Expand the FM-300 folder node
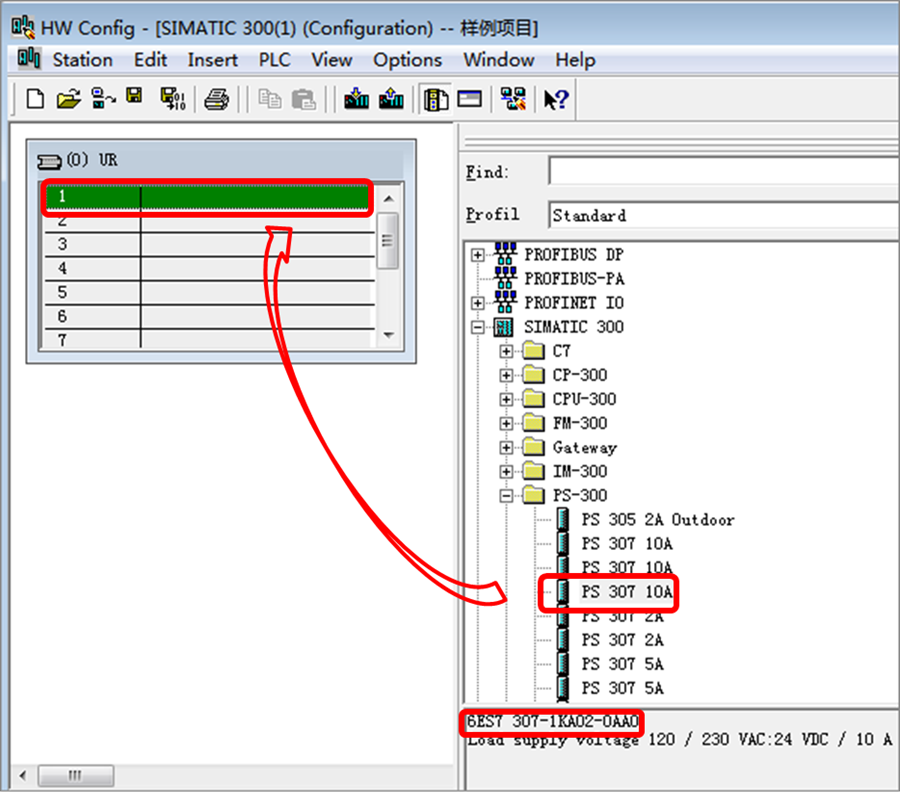 coord(506,424)
